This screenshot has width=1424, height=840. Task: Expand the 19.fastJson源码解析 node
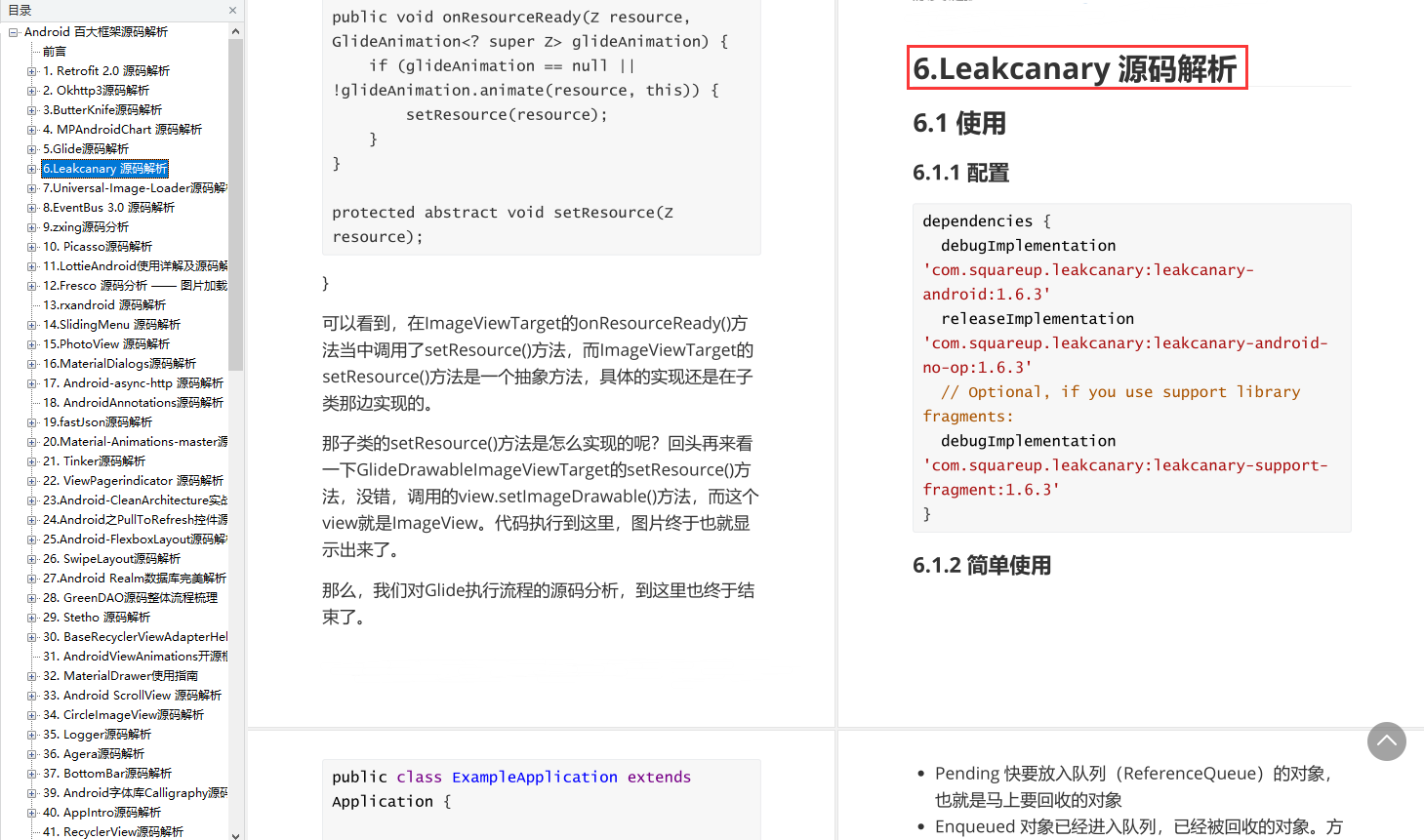click(32, 422)
